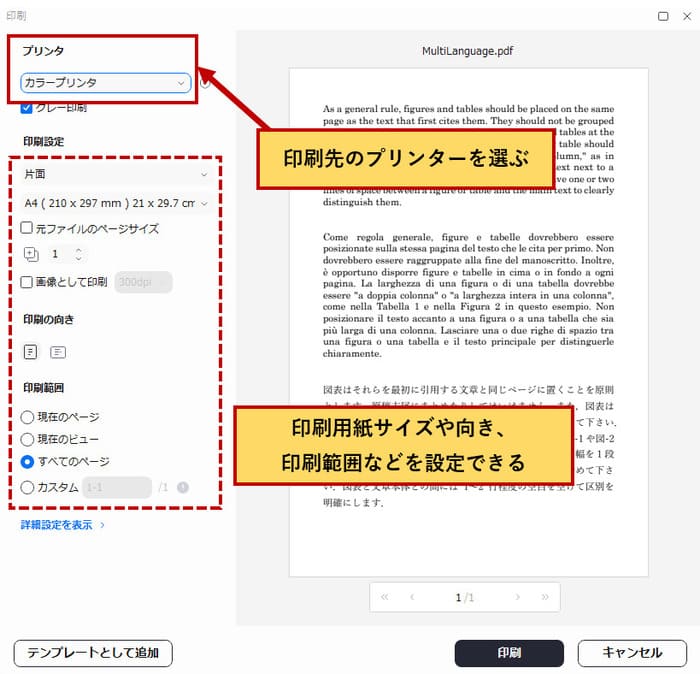Close the print dialog window
Viewport: 700px width, 674px height.
point(687,17)
